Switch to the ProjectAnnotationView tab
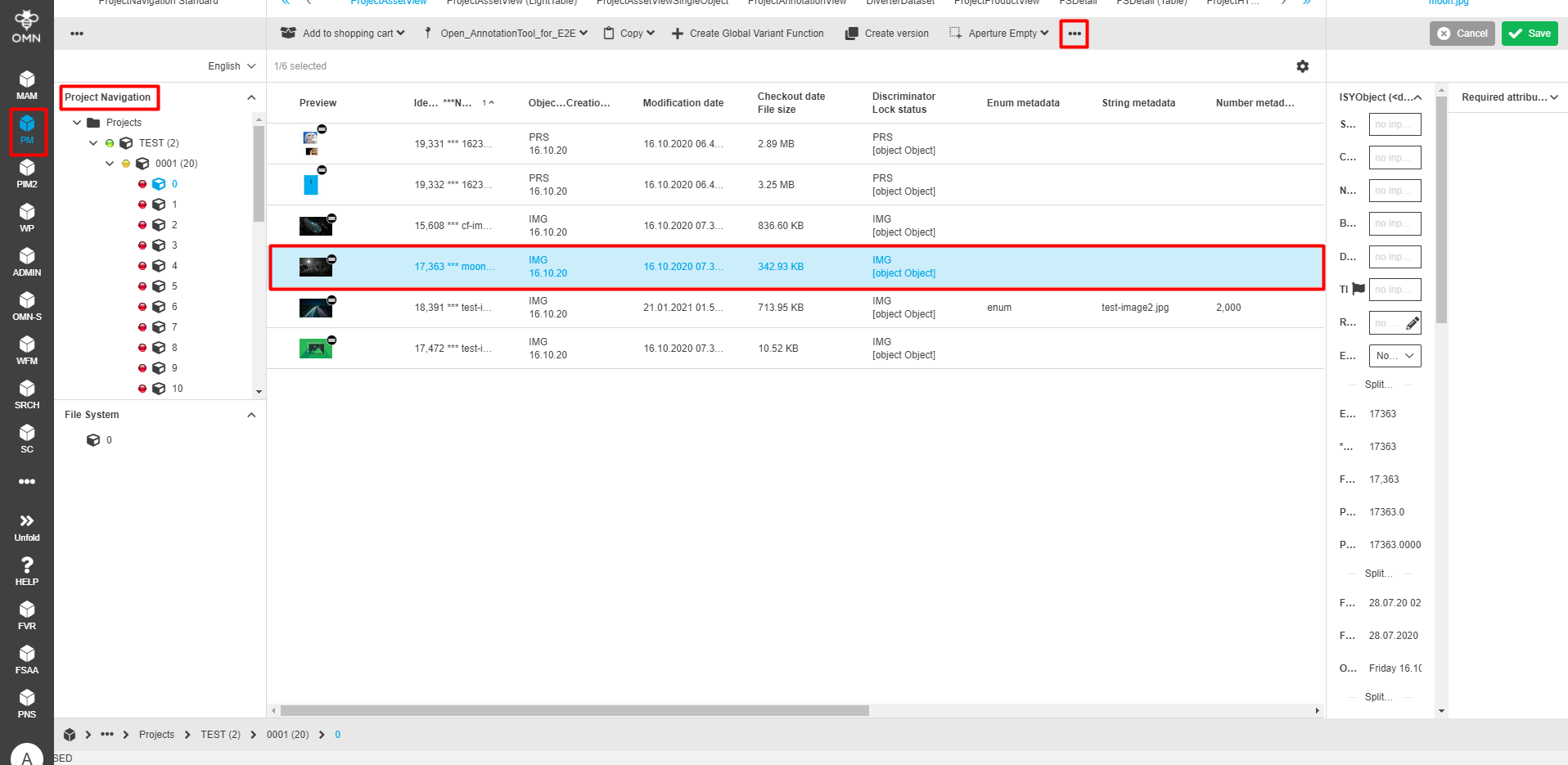1568x765 pixels. point(797,2)
